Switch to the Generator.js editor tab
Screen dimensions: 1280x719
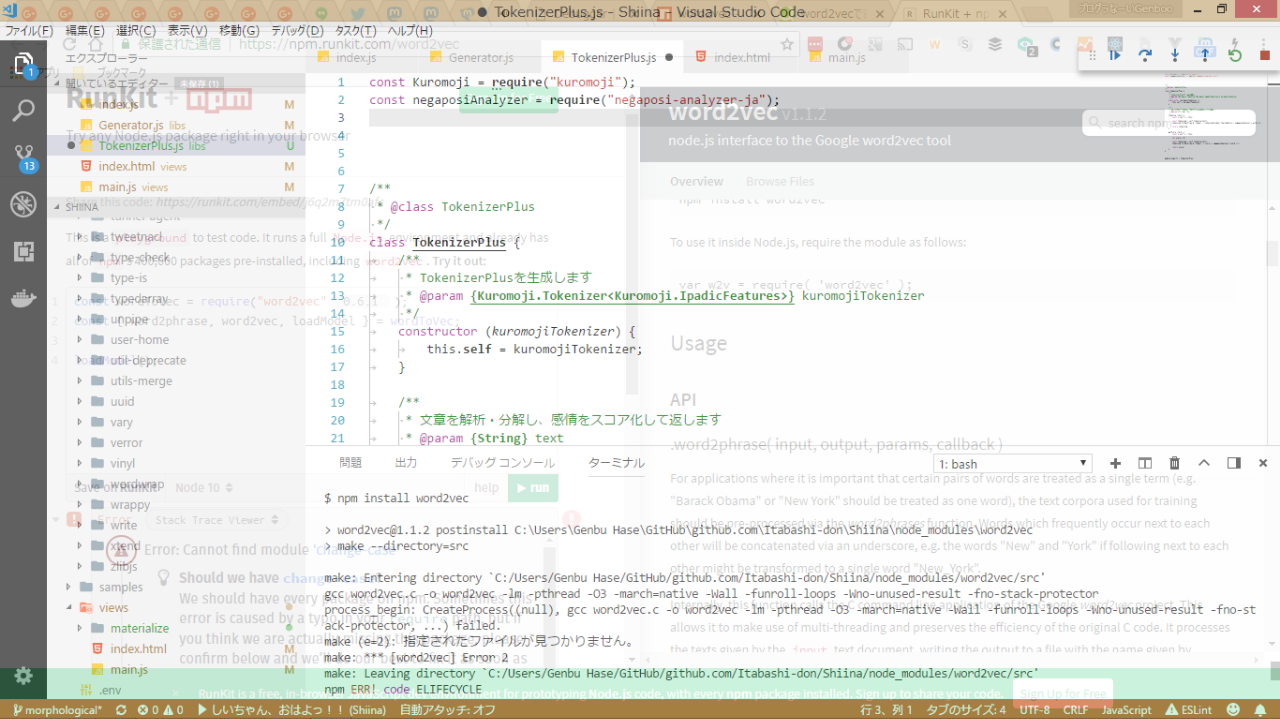(481, 58)
